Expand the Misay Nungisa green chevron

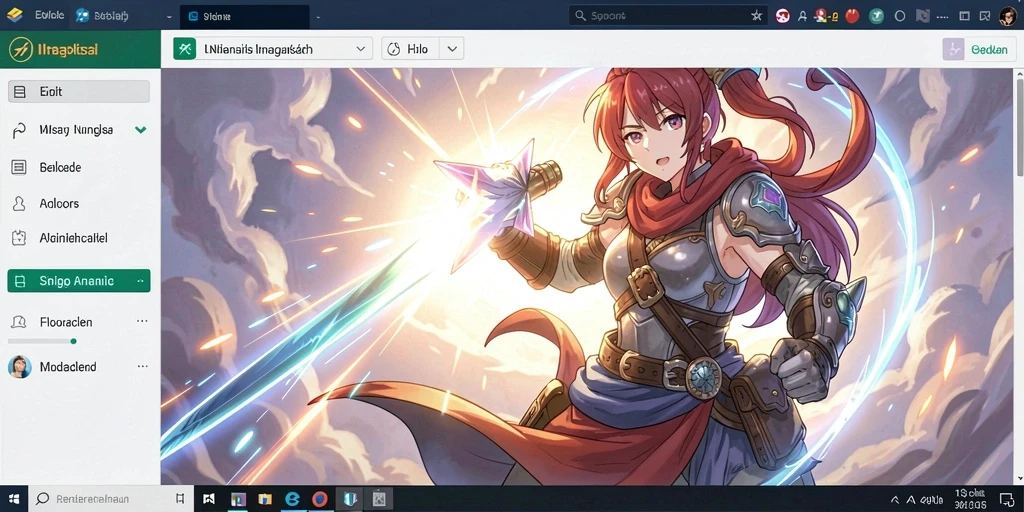coord(140,130)
